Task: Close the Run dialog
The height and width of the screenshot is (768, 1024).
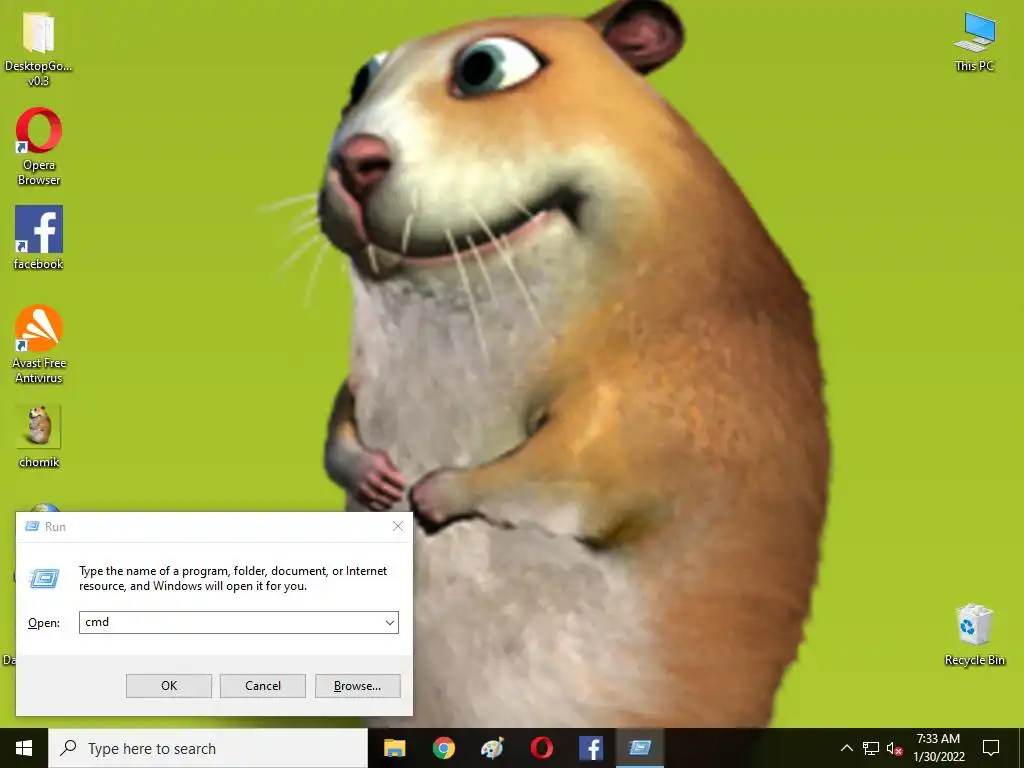Action: click(x=398, y=526)
